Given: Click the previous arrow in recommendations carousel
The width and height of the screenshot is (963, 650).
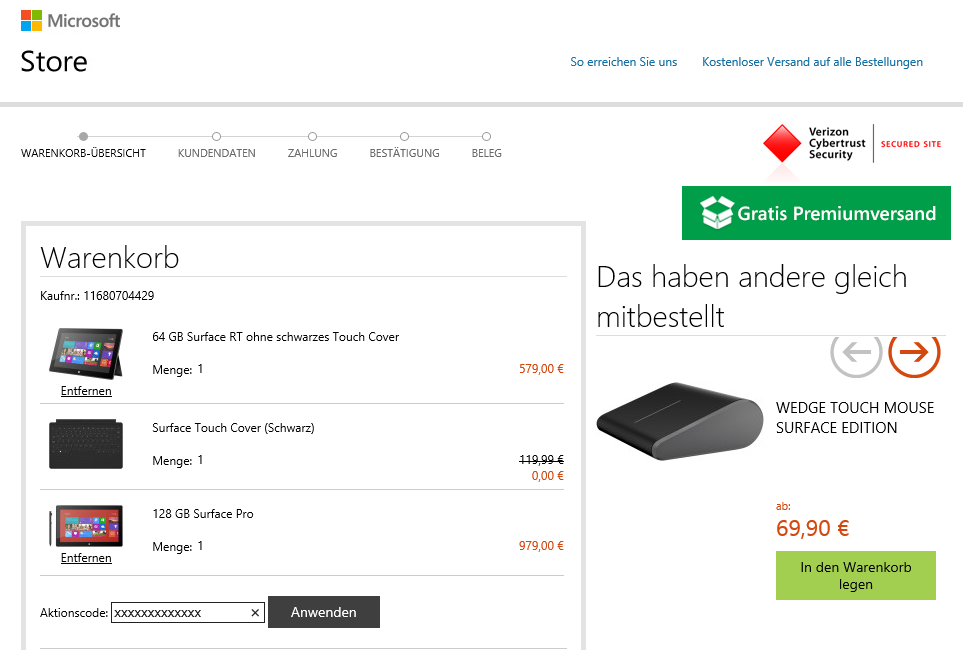Looking at the screenshot, I should (857, 352).
